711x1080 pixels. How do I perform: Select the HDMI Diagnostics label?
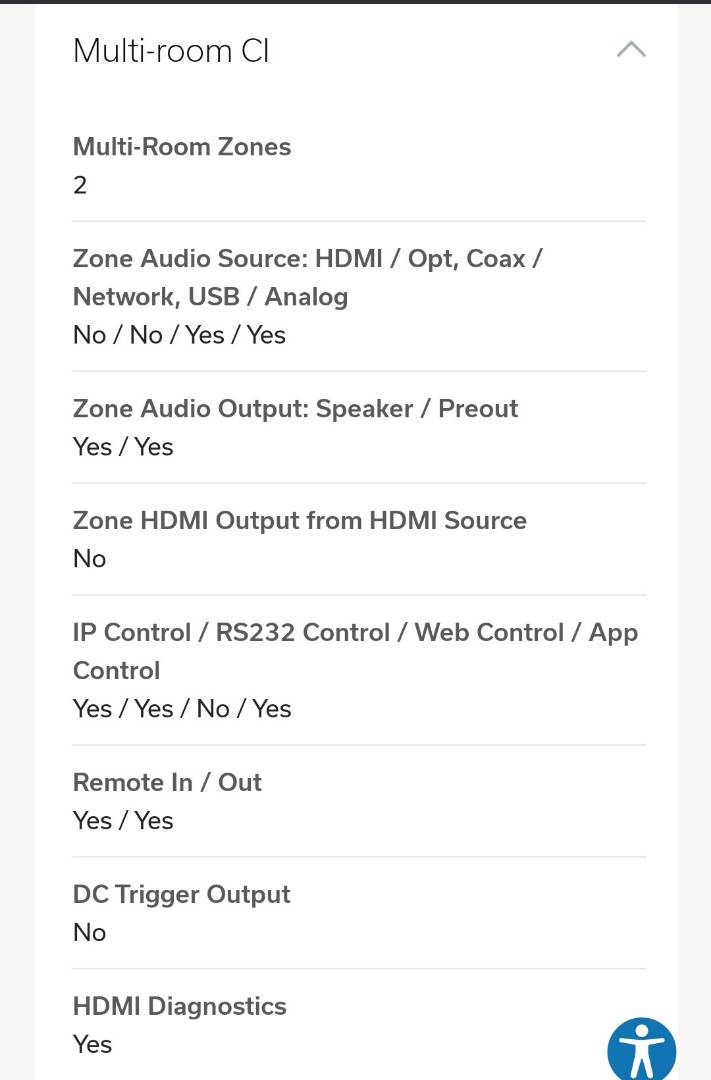point(179,1006)
